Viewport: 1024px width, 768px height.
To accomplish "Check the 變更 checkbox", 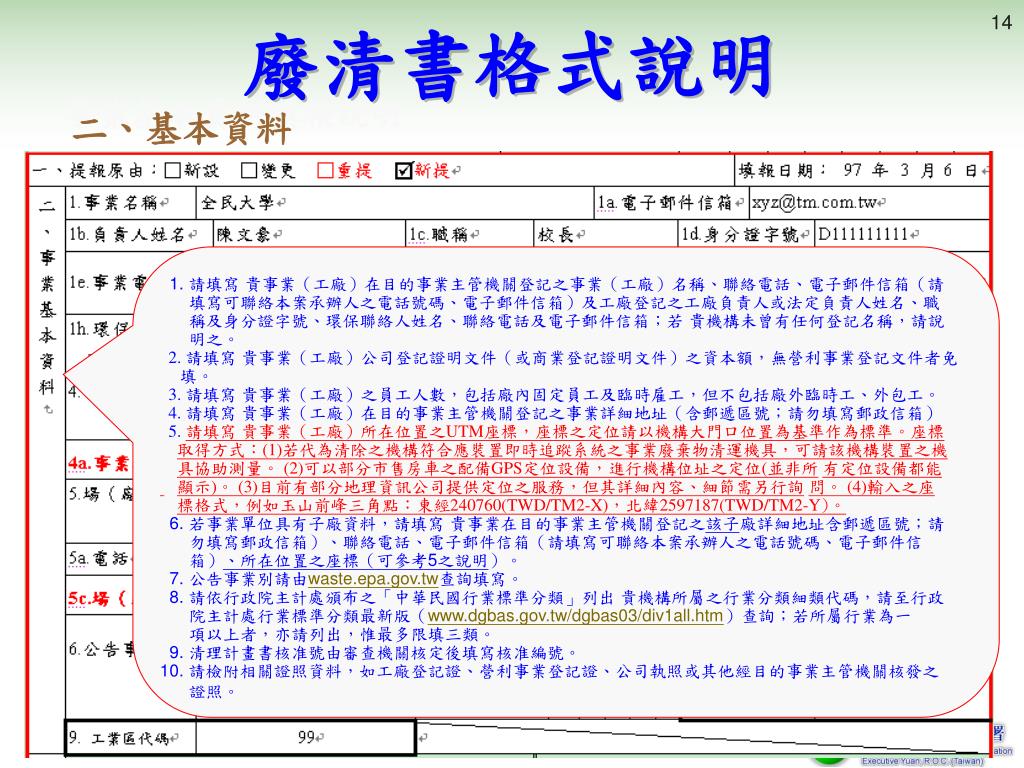I will click(248, 170).
